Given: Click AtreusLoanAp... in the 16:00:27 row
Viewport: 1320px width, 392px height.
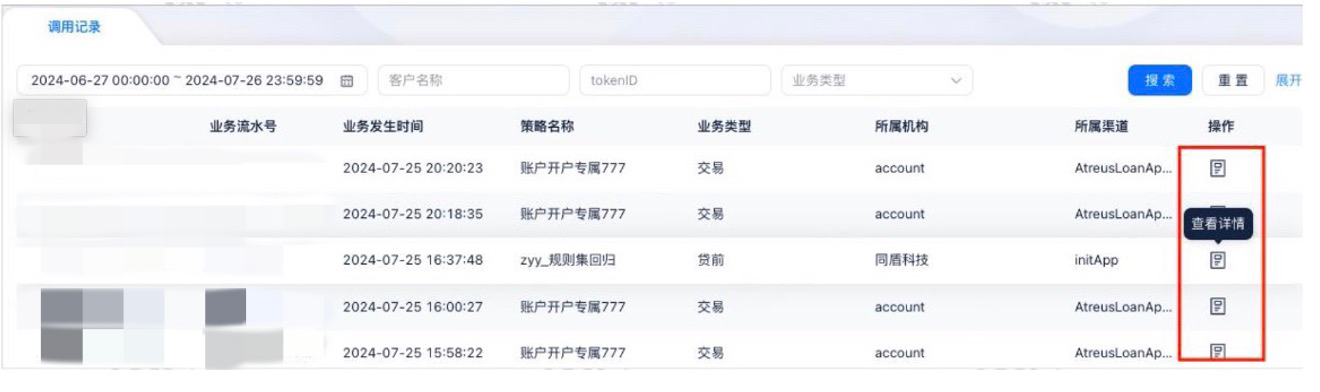Looking at the screenshot, I should (x=1124, y=307).
